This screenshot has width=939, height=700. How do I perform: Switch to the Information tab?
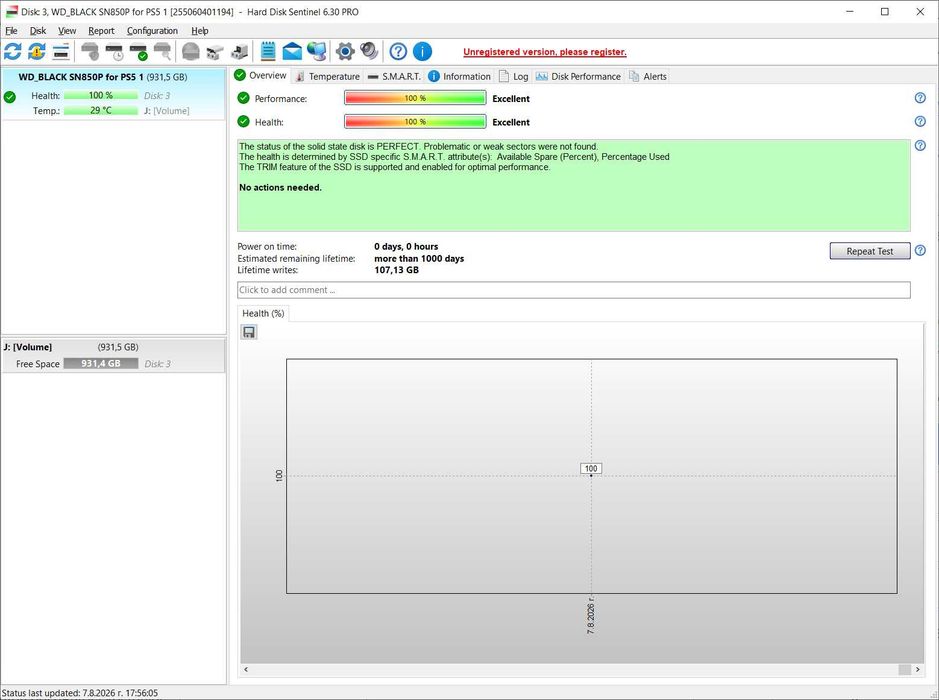click(459, 77)
